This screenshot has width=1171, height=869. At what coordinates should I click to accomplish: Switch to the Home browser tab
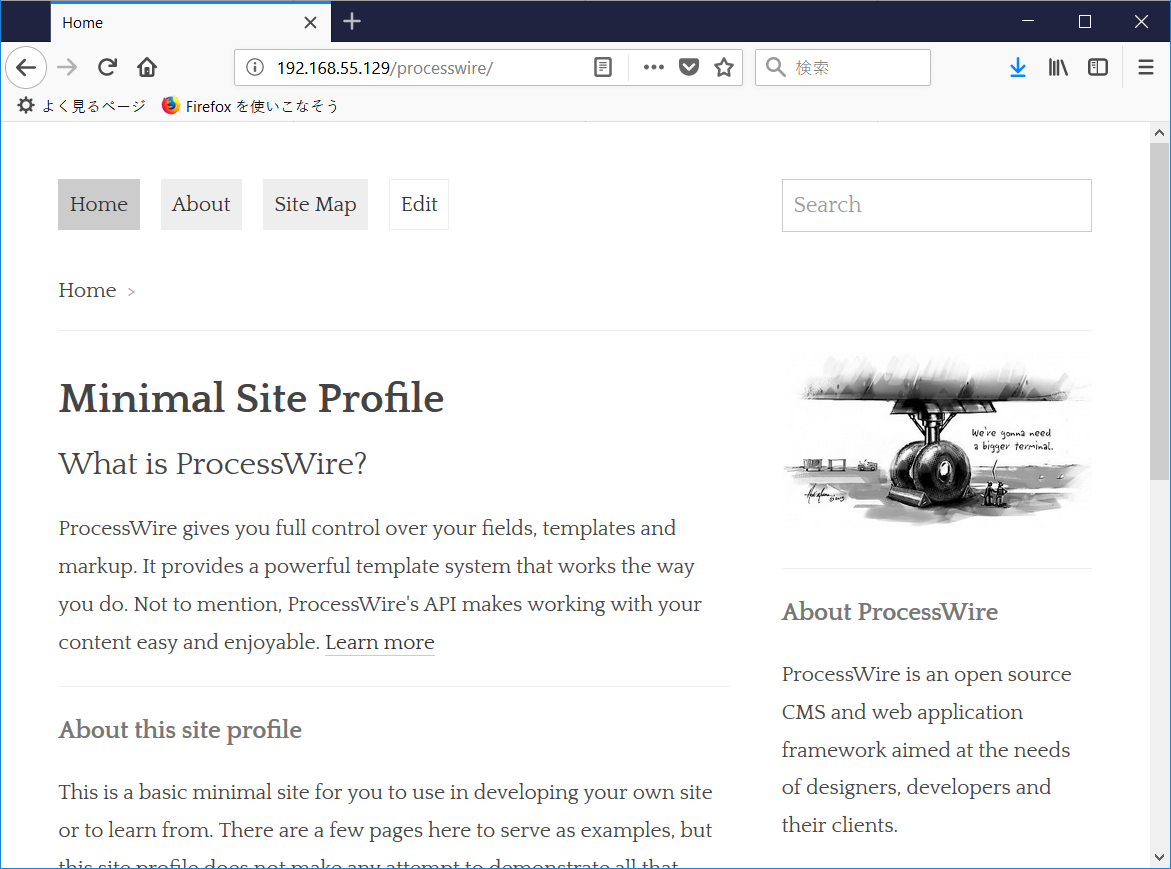(150, 22)
